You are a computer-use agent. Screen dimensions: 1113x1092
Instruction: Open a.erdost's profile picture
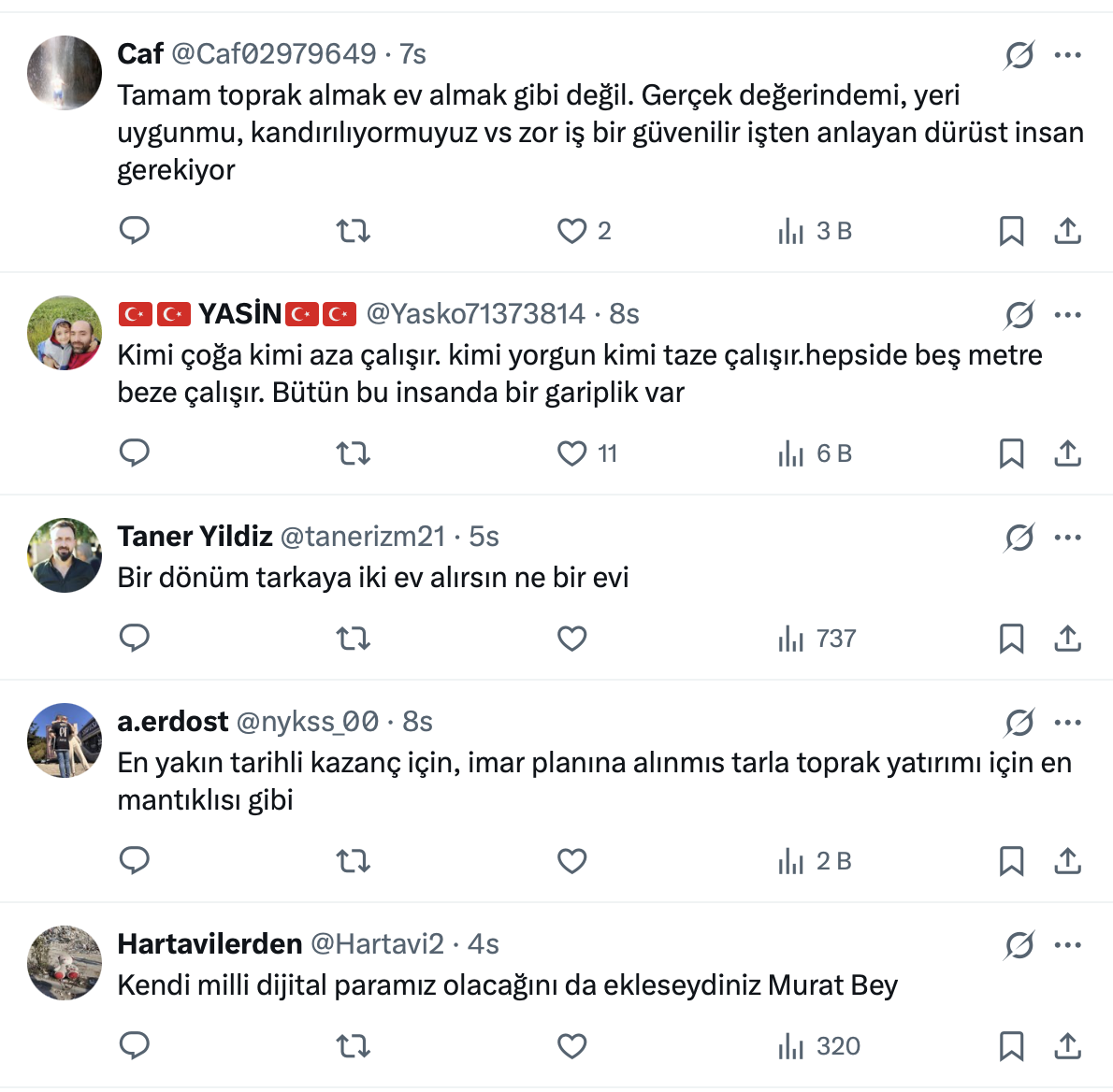click(x=65, y=740)
